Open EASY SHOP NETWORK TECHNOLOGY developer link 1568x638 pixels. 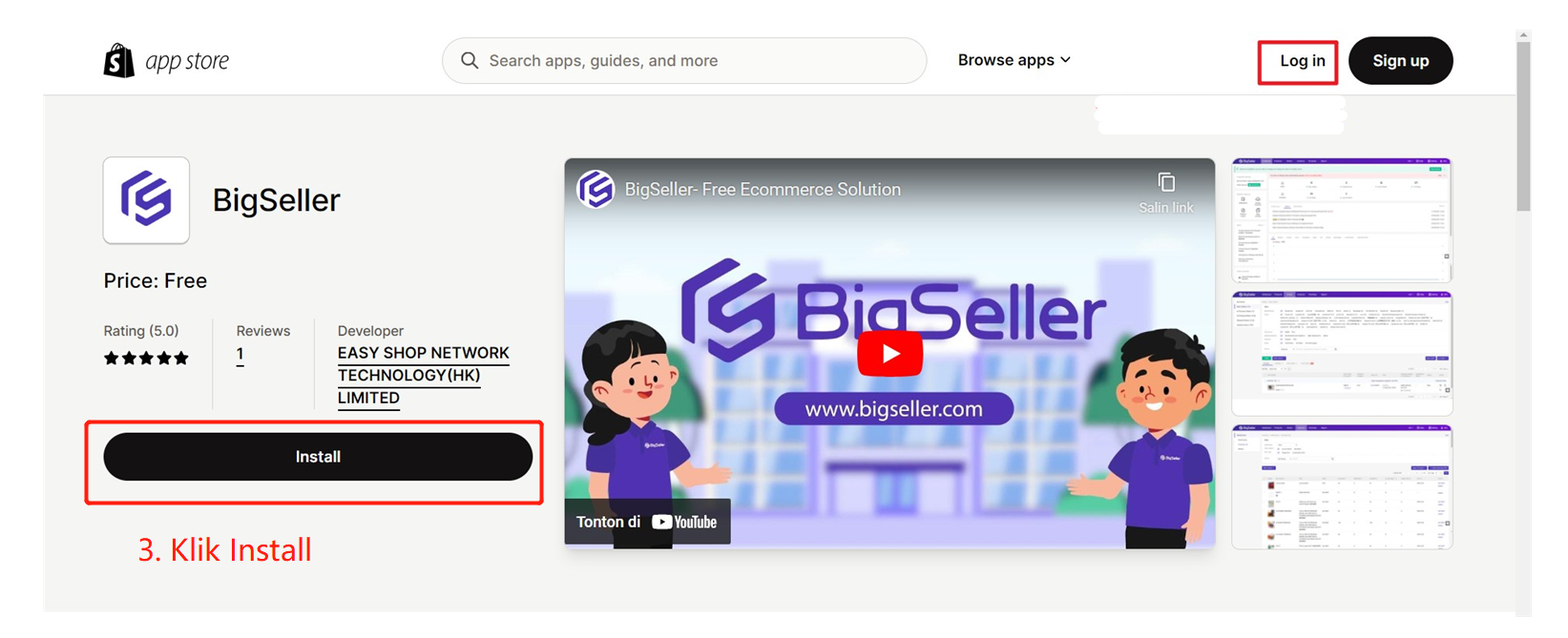point(423,376)
